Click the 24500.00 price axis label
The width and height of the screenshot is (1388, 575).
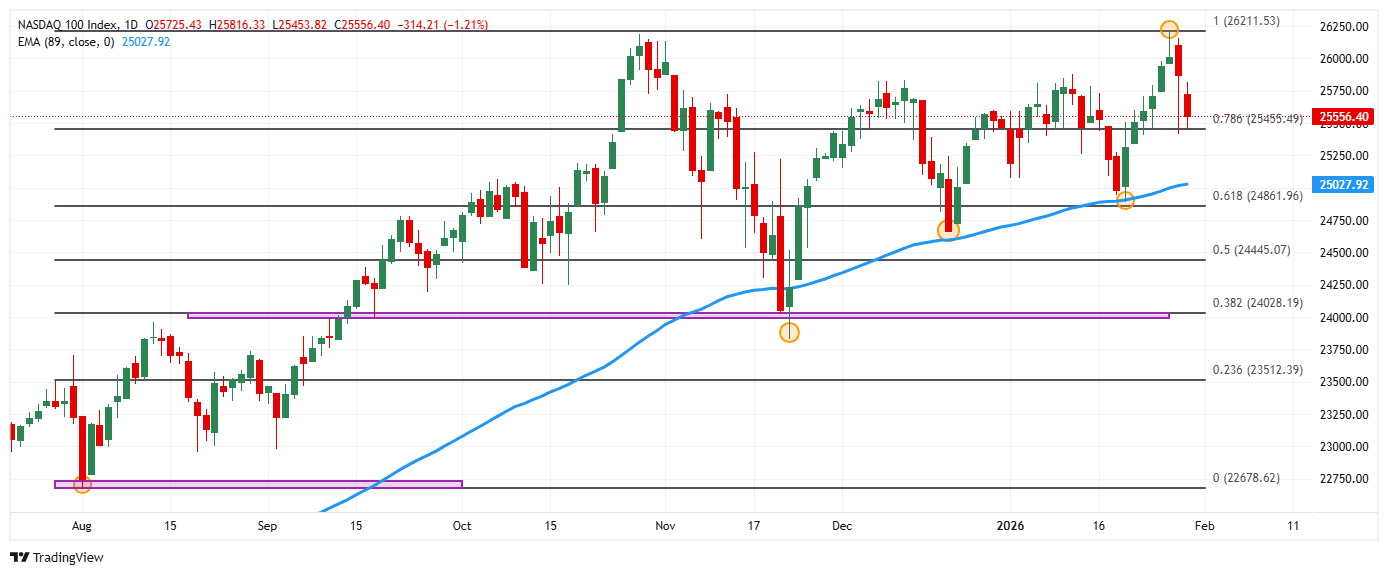pyautogui.click(x=1346, y=253)
